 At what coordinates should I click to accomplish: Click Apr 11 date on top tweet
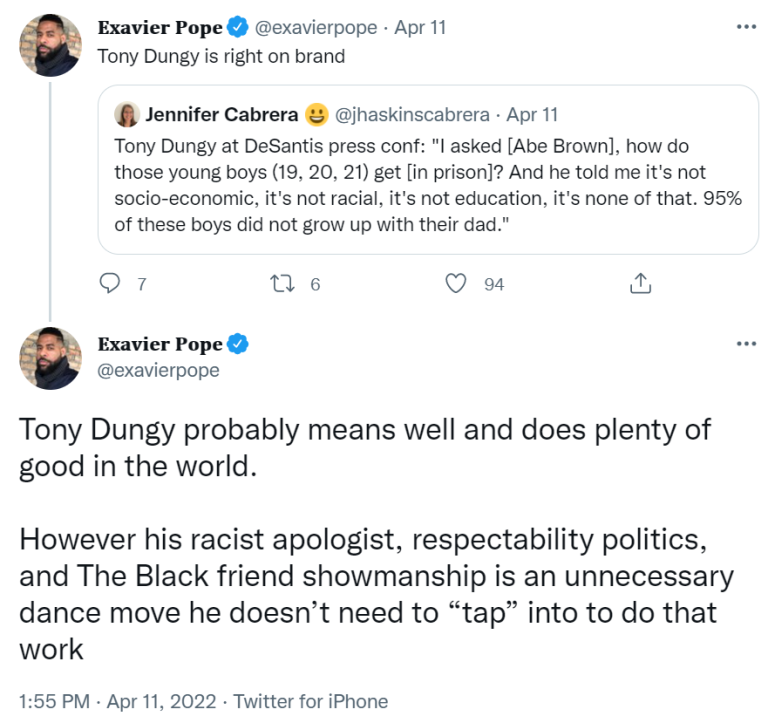[420, 28]
